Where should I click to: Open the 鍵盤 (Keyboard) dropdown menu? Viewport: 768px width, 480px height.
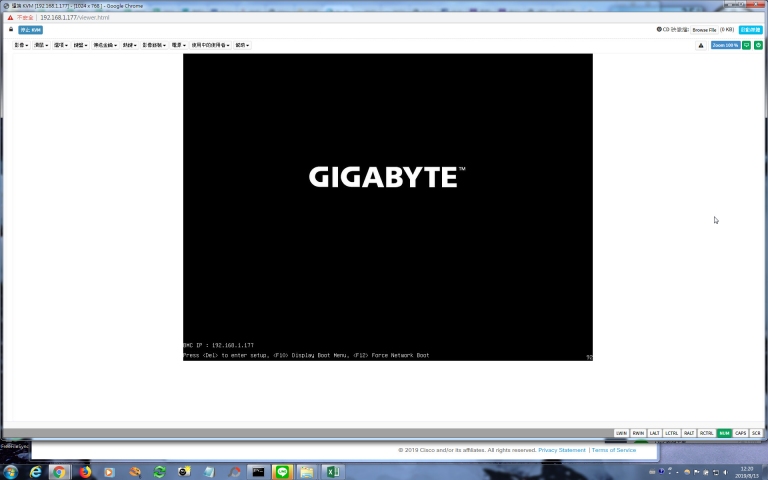point(80,45)
